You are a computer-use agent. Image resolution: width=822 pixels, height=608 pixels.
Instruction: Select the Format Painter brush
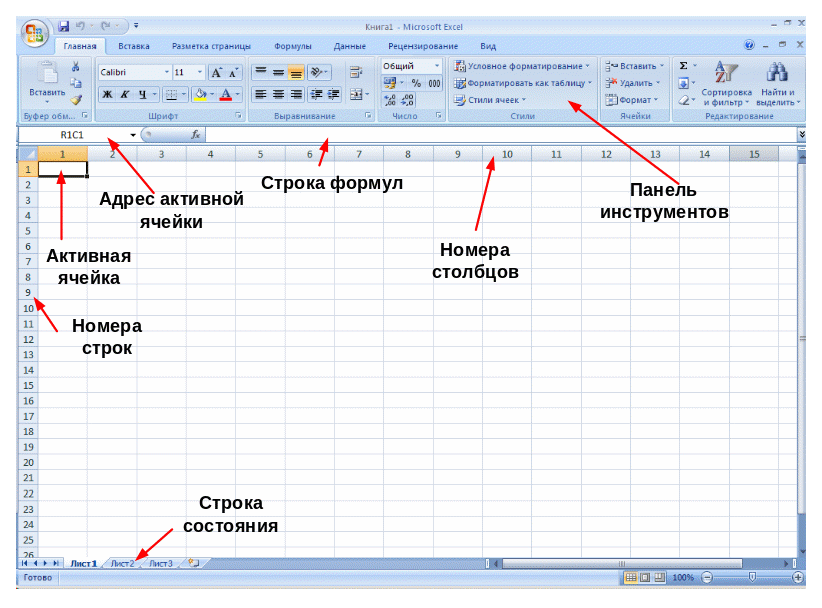(76, 100)
